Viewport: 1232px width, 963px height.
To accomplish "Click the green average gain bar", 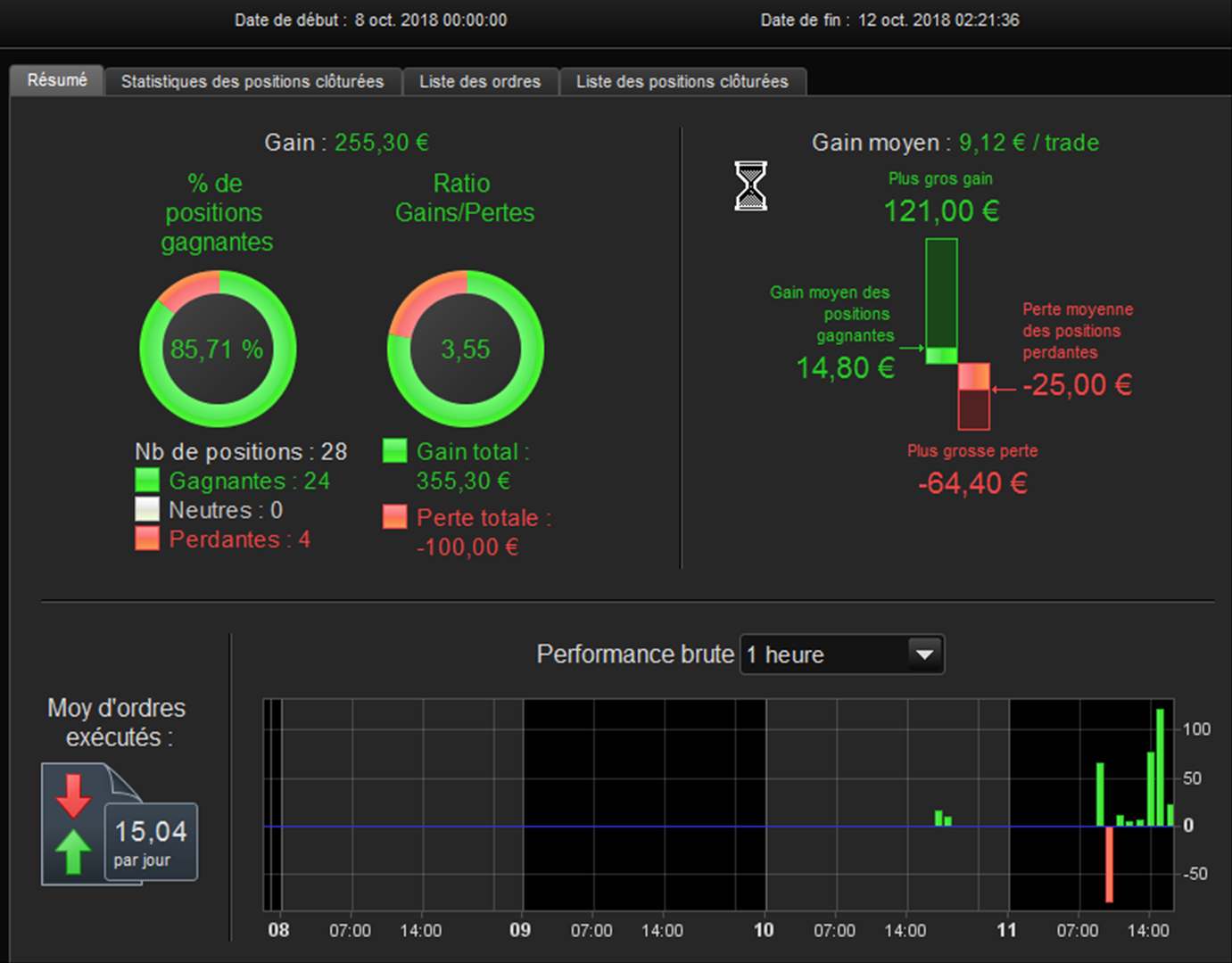I will (941, 355).
